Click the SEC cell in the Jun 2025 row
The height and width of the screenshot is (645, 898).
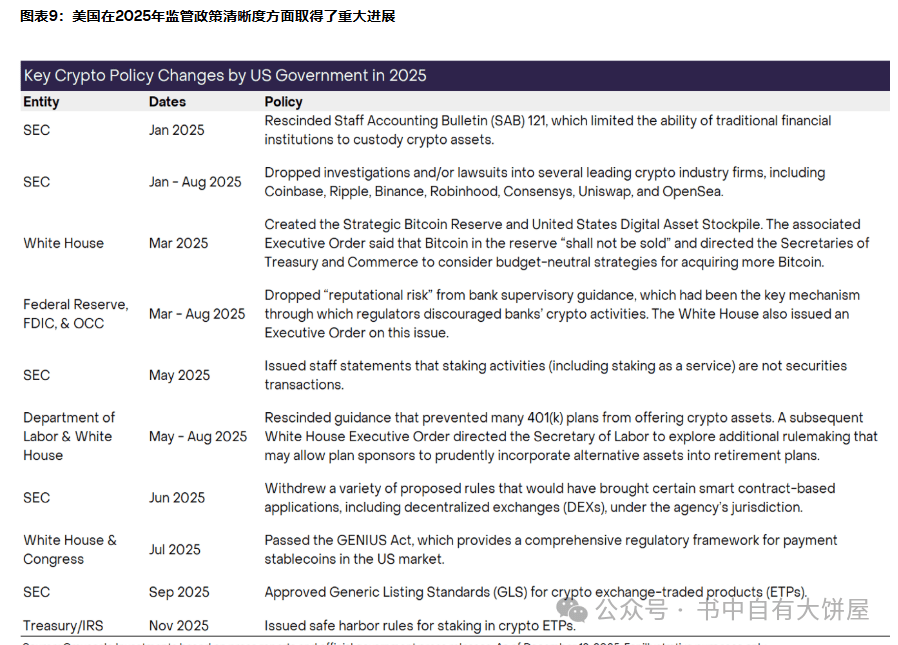pyautogui.click(x=37, y=498)
